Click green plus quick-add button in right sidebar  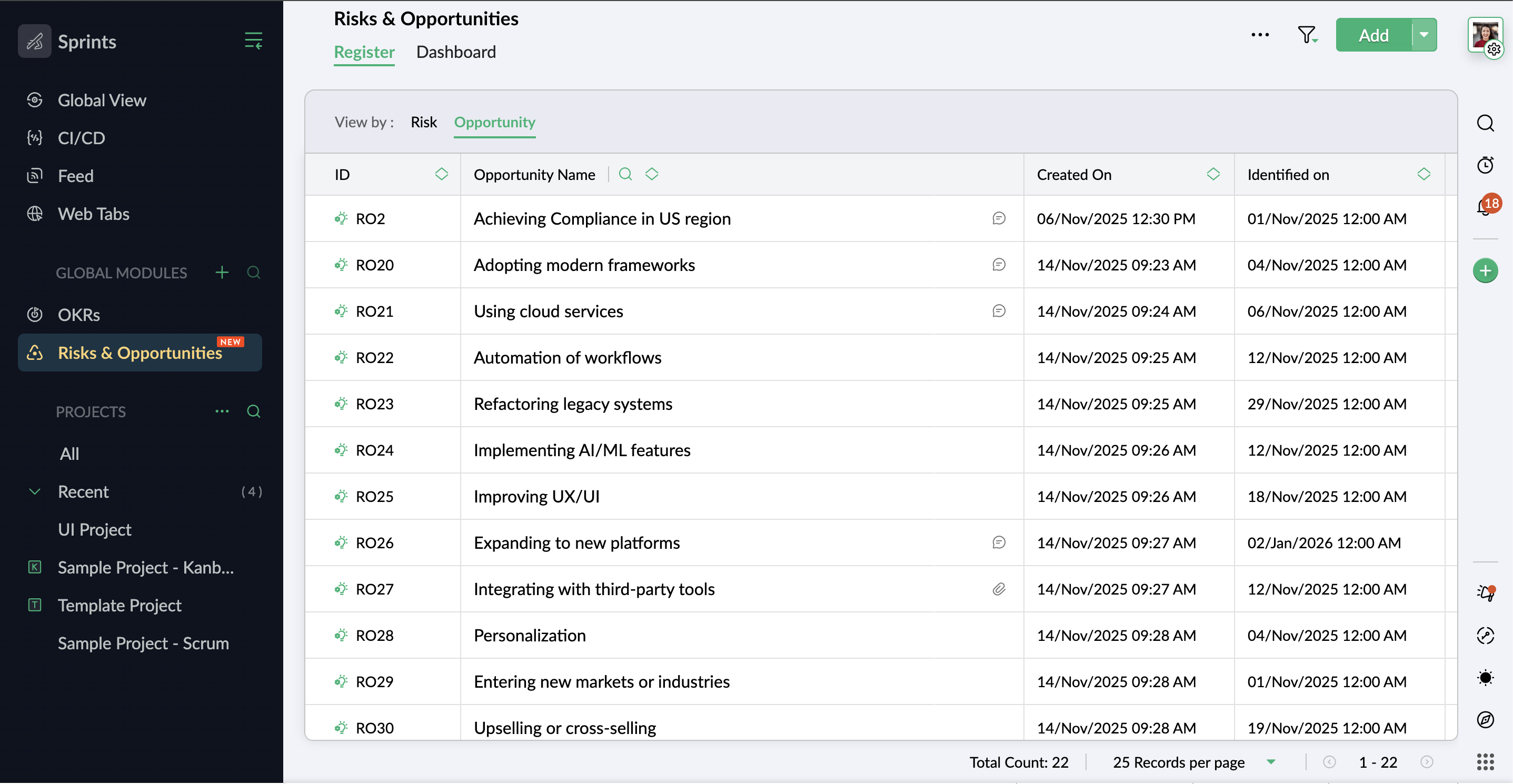[x=1486, y=270]
